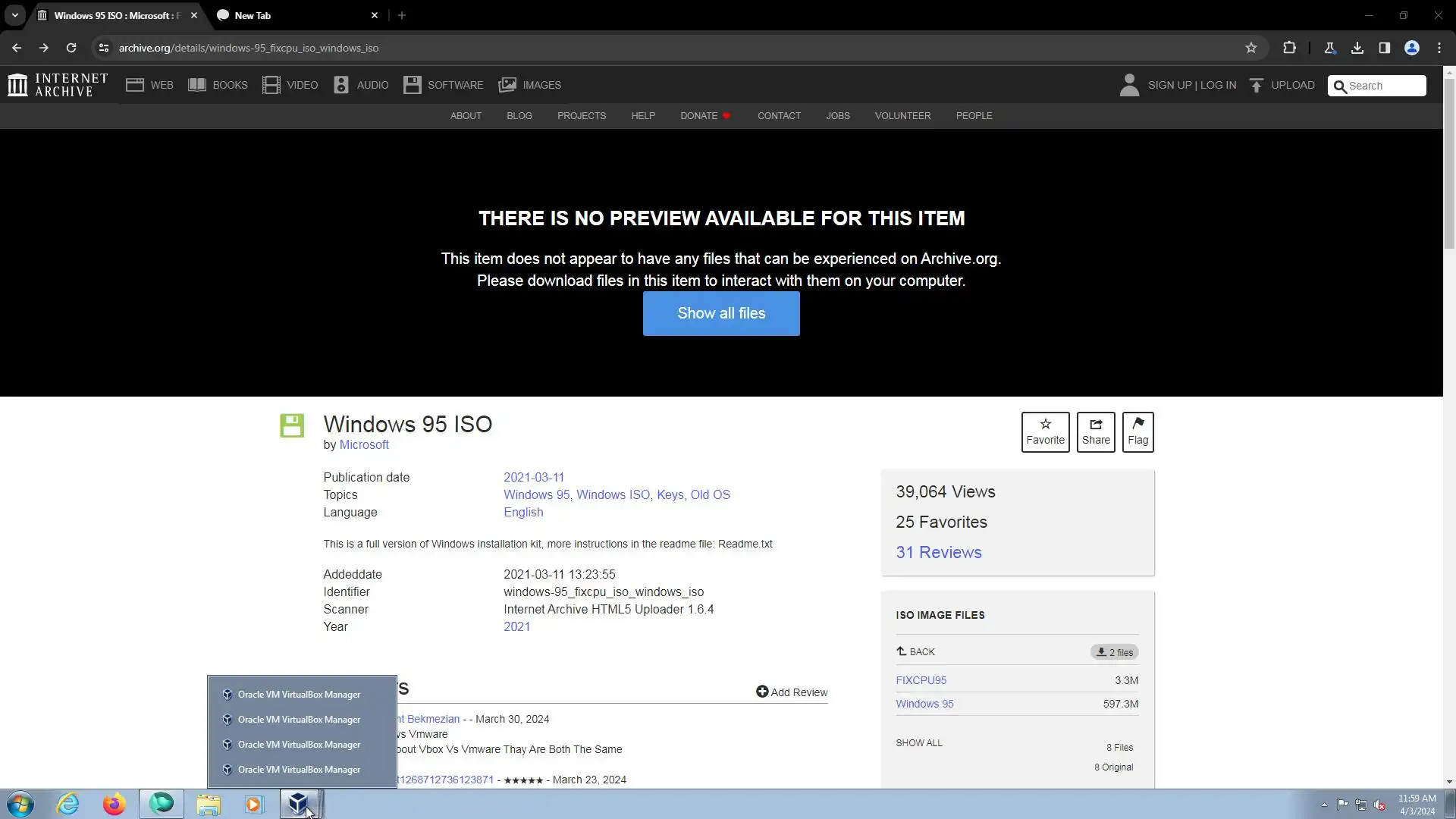This screenshot has width=1456, height=819.
Task: Click the Upload arrow icon
Action: [x=1257, y=85]
